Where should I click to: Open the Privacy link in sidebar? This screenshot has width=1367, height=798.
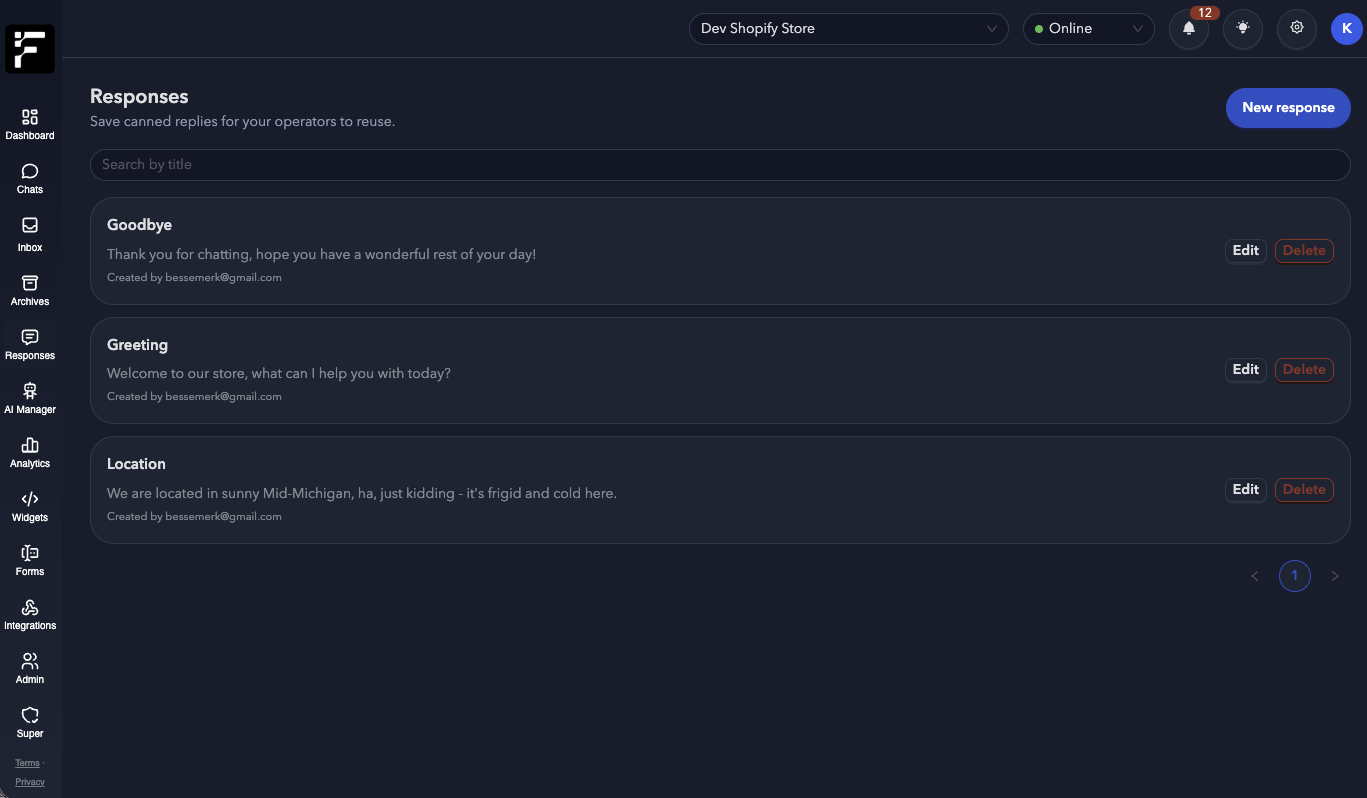30,782
